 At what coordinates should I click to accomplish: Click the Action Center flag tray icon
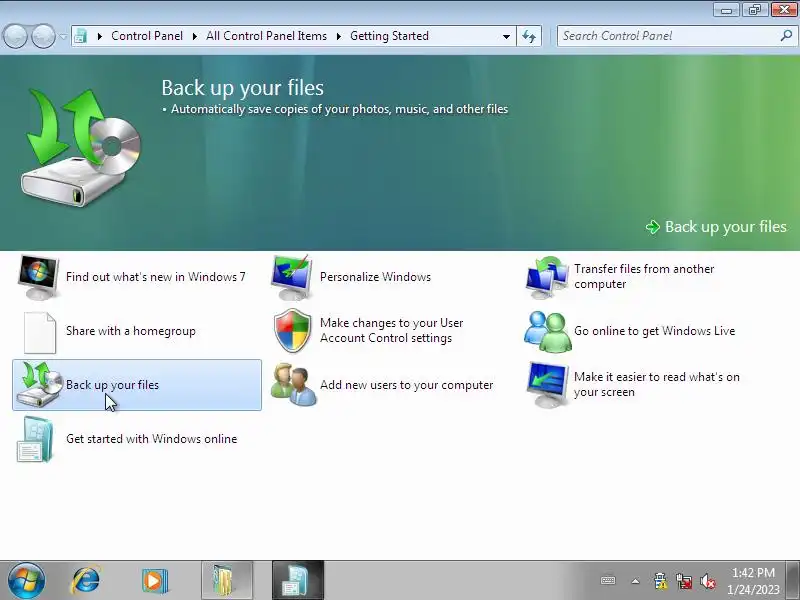pyautogui.click(x=660, y=581)
